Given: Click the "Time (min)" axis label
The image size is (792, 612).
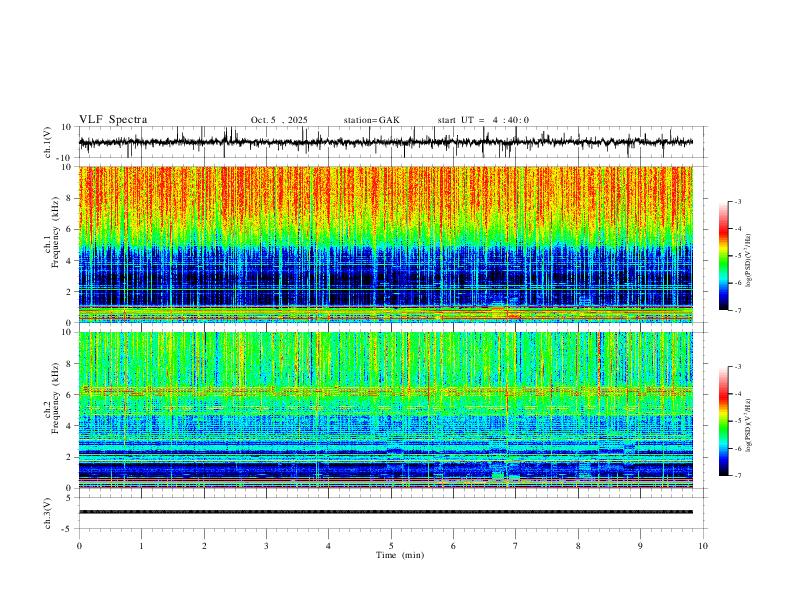Looking at the screenshot, I should click(400, 555).
